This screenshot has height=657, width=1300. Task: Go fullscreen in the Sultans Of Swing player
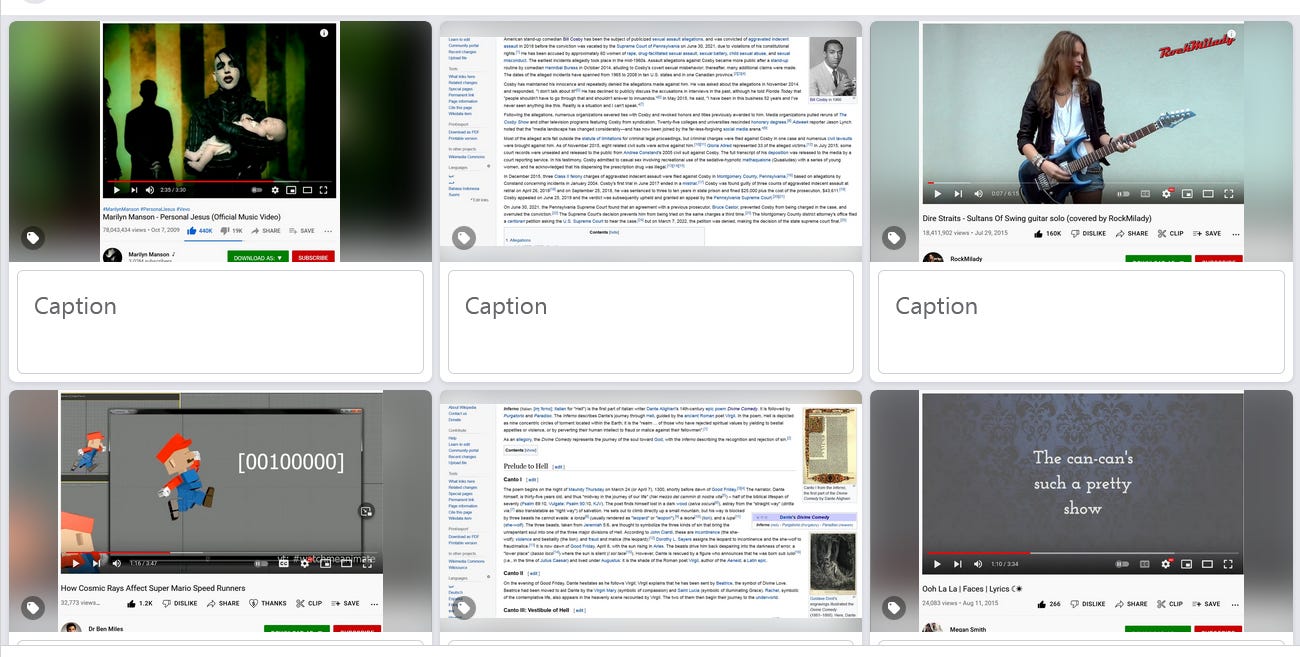click(1228, 194)
